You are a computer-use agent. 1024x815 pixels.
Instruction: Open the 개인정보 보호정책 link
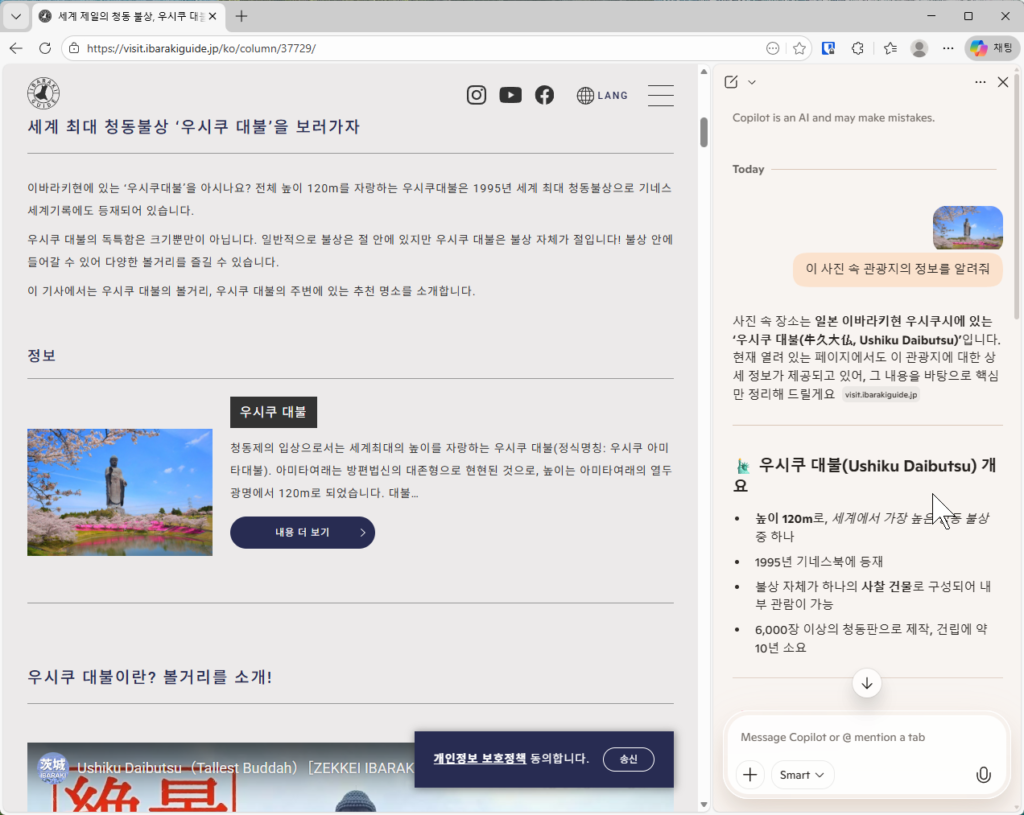[480, 759]
